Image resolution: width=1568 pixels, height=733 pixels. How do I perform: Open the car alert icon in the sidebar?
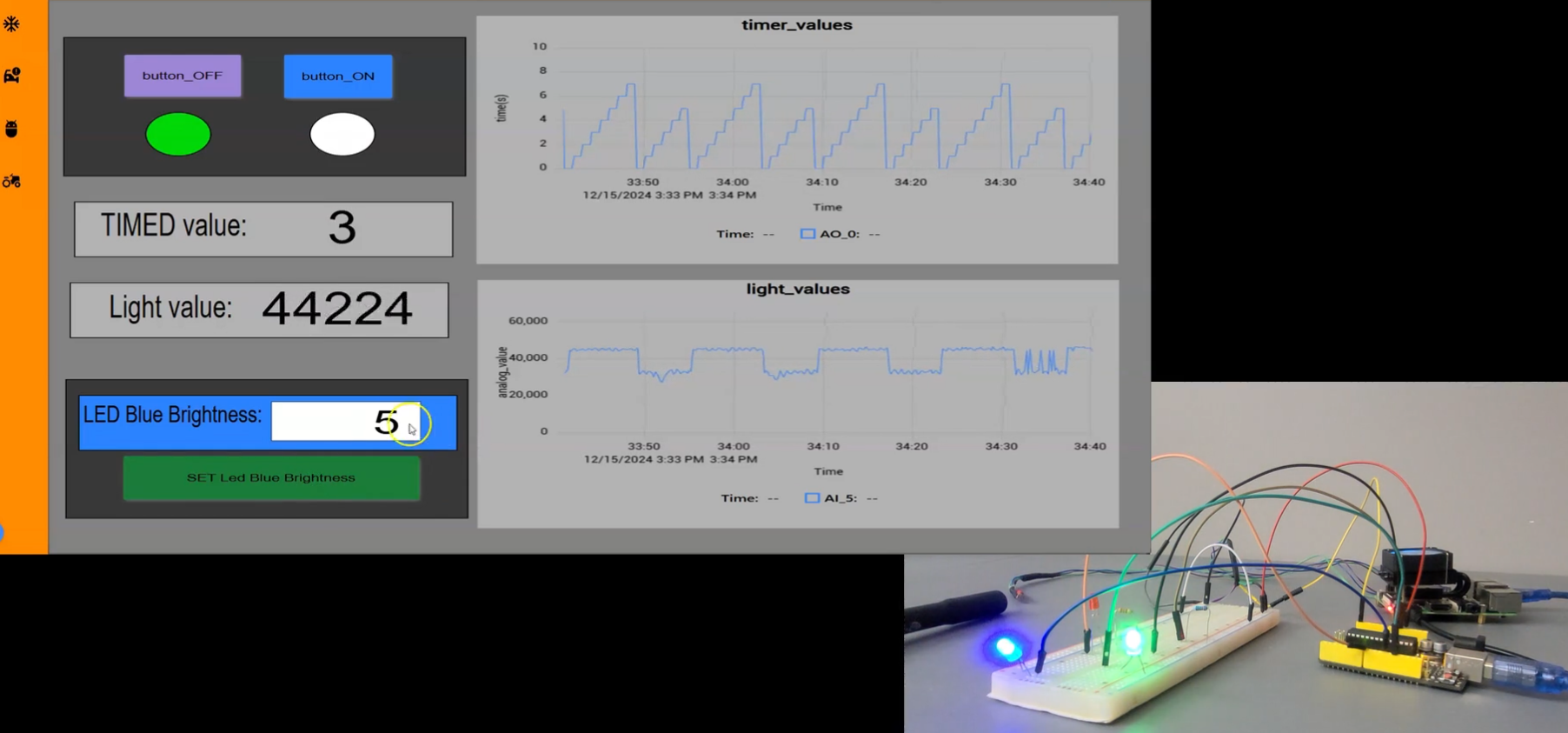pyautogui.click(x=11, y=76)
